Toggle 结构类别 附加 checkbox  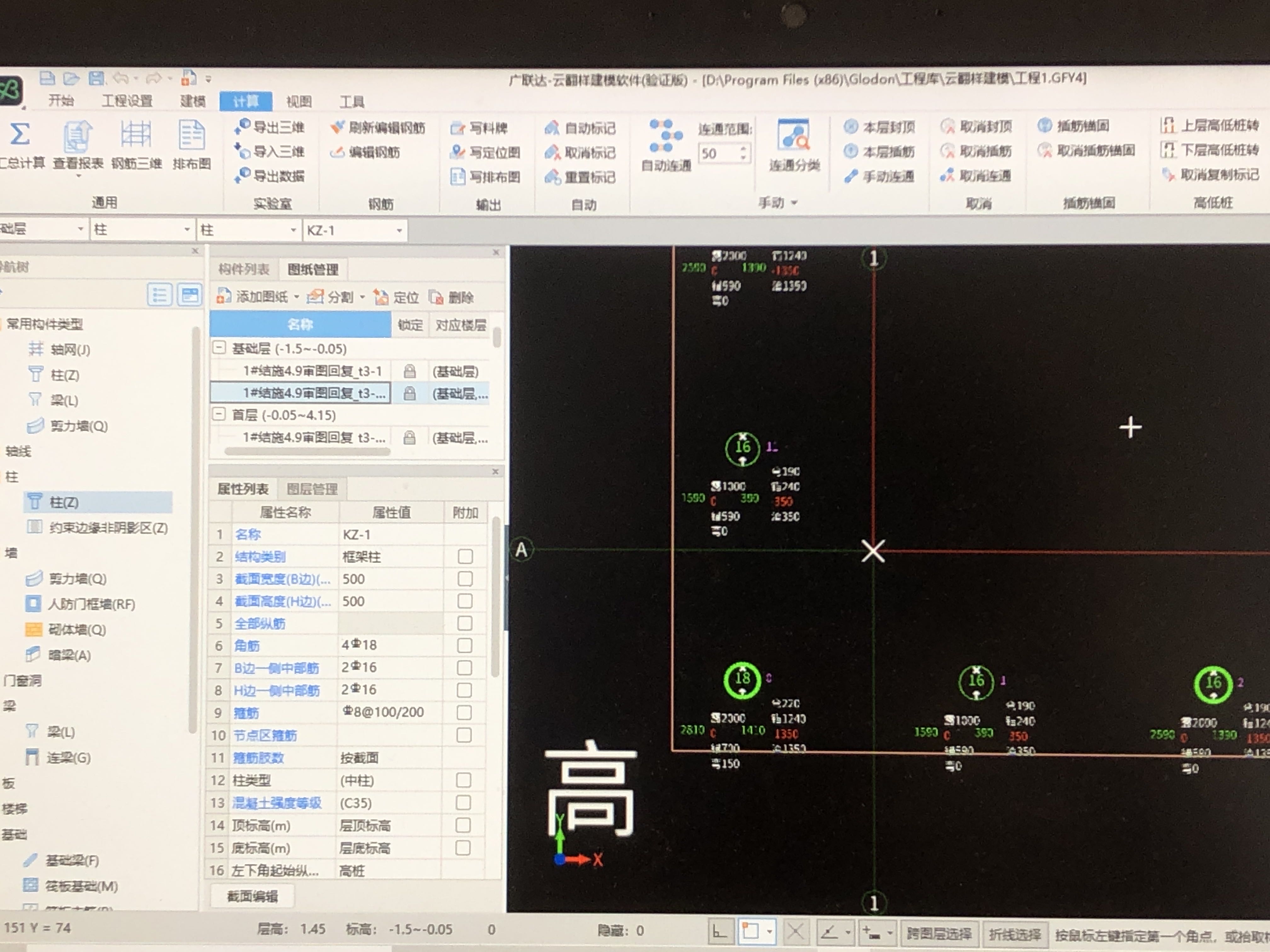click(465, 557)
